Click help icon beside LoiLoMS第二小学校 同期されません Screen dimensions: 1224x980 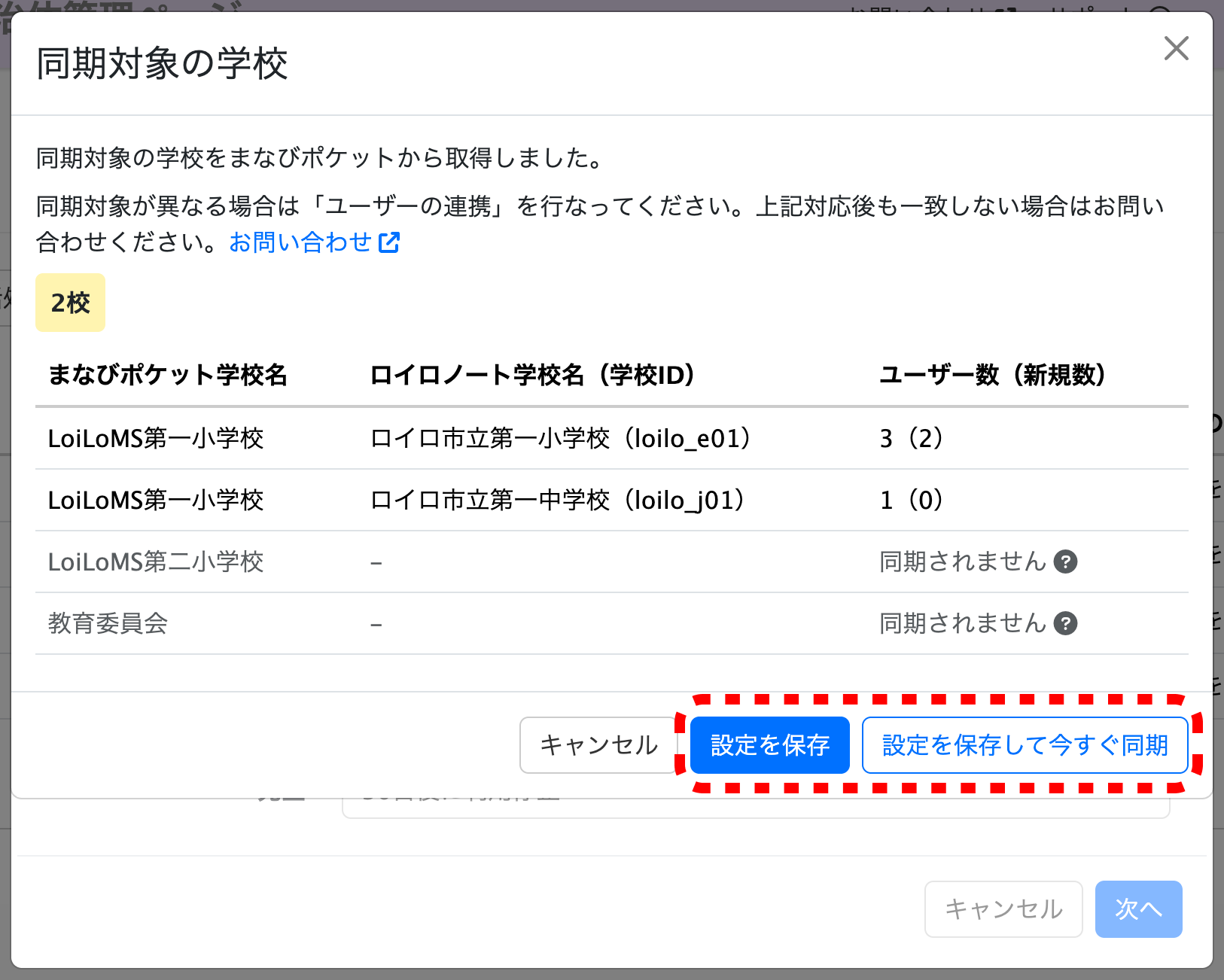pos(1065,562)
